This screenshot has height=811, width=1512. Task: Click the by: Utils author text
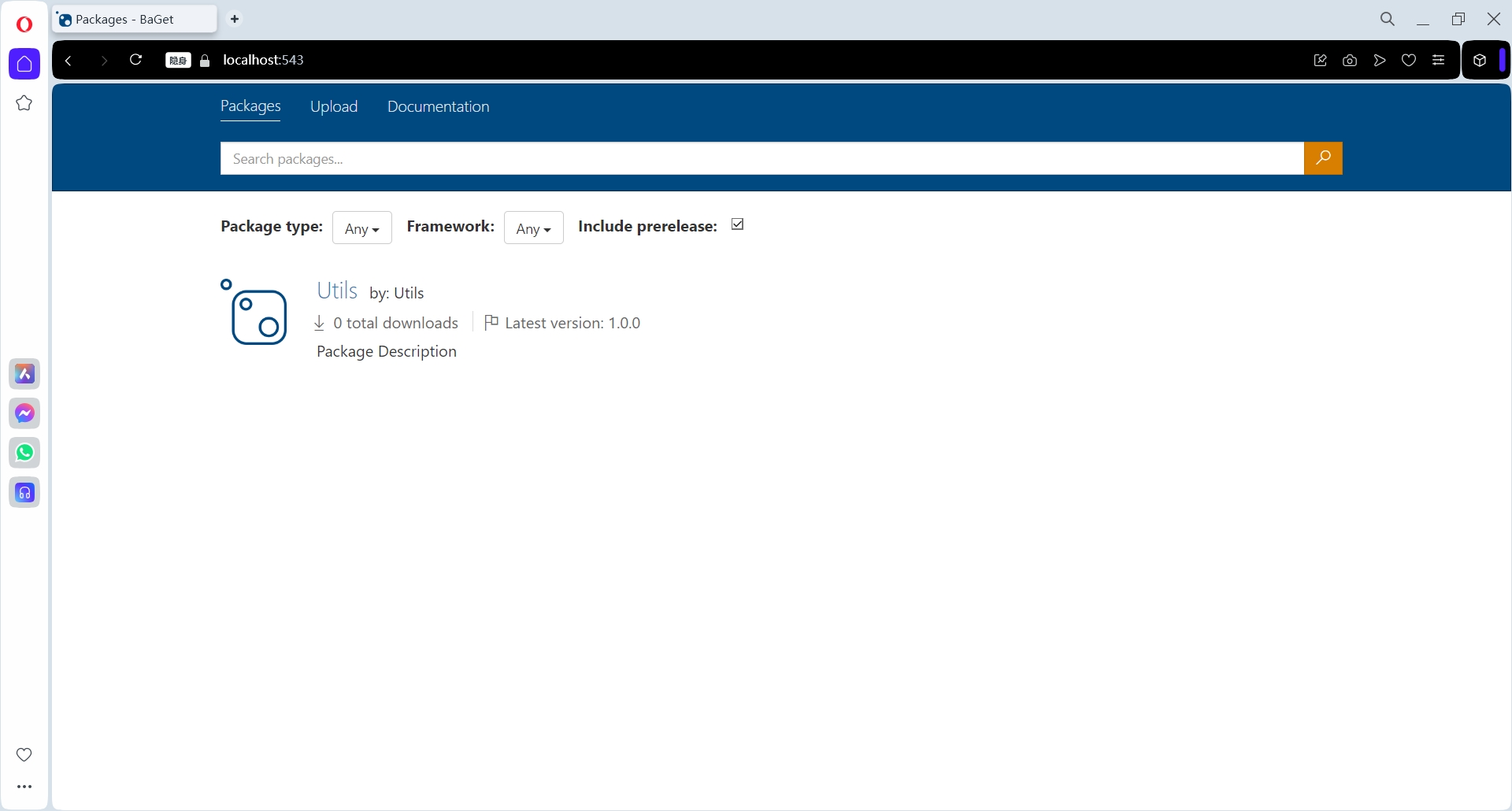point(397,293)
